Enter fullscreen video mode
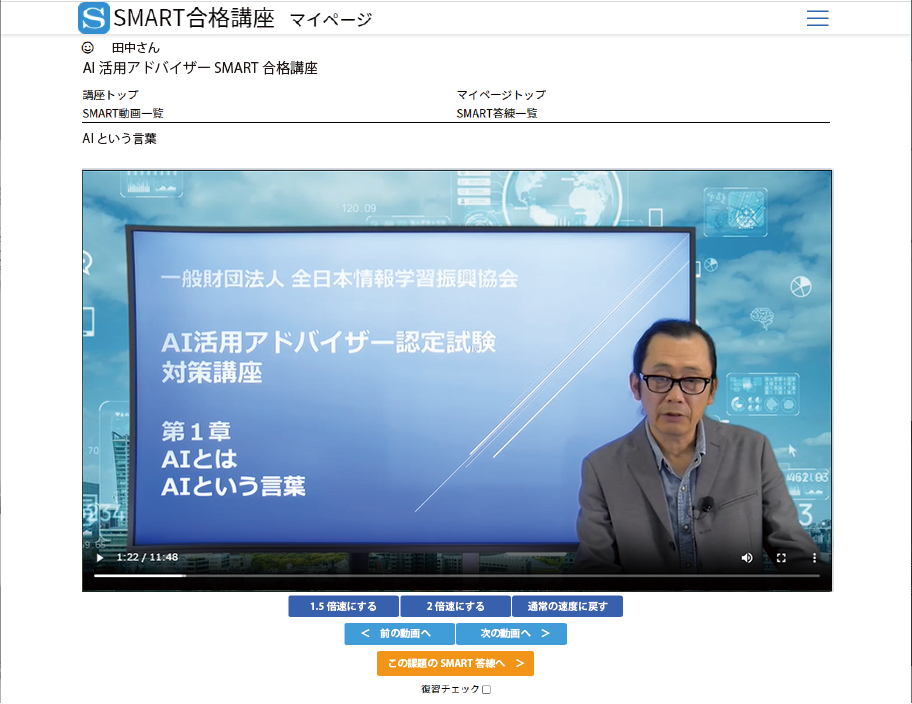The height and width of the screenshot is (704, 912). click(x=781, y=558)
